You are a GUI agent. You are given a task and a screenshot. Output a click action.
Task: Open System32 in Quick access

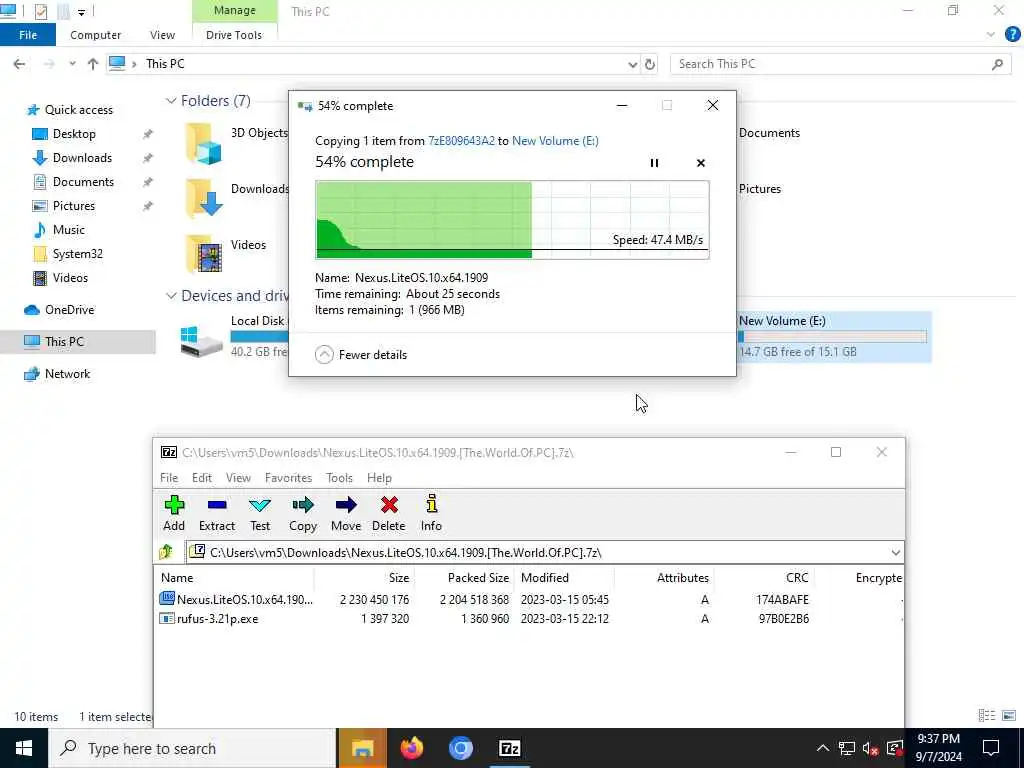click(x=77, y=254)
